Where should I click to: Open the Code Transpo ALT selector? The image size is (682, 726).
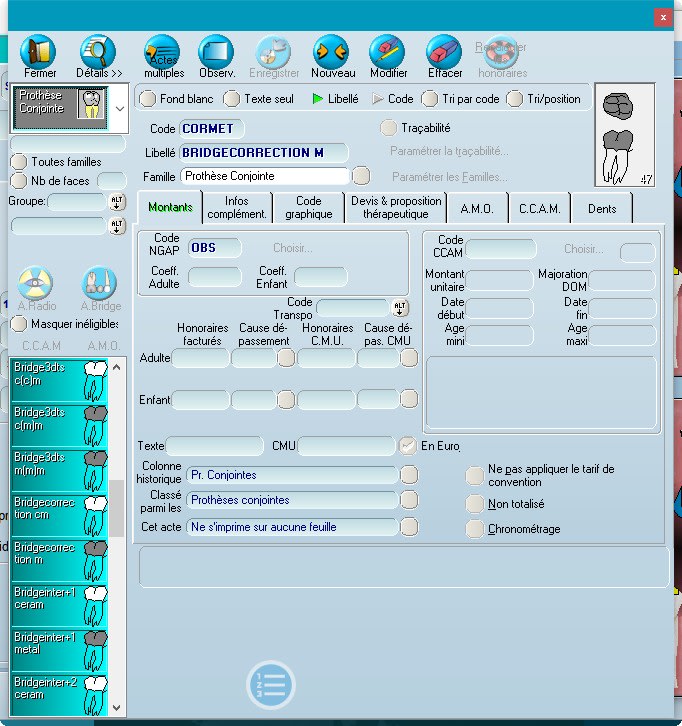[401, 308]
